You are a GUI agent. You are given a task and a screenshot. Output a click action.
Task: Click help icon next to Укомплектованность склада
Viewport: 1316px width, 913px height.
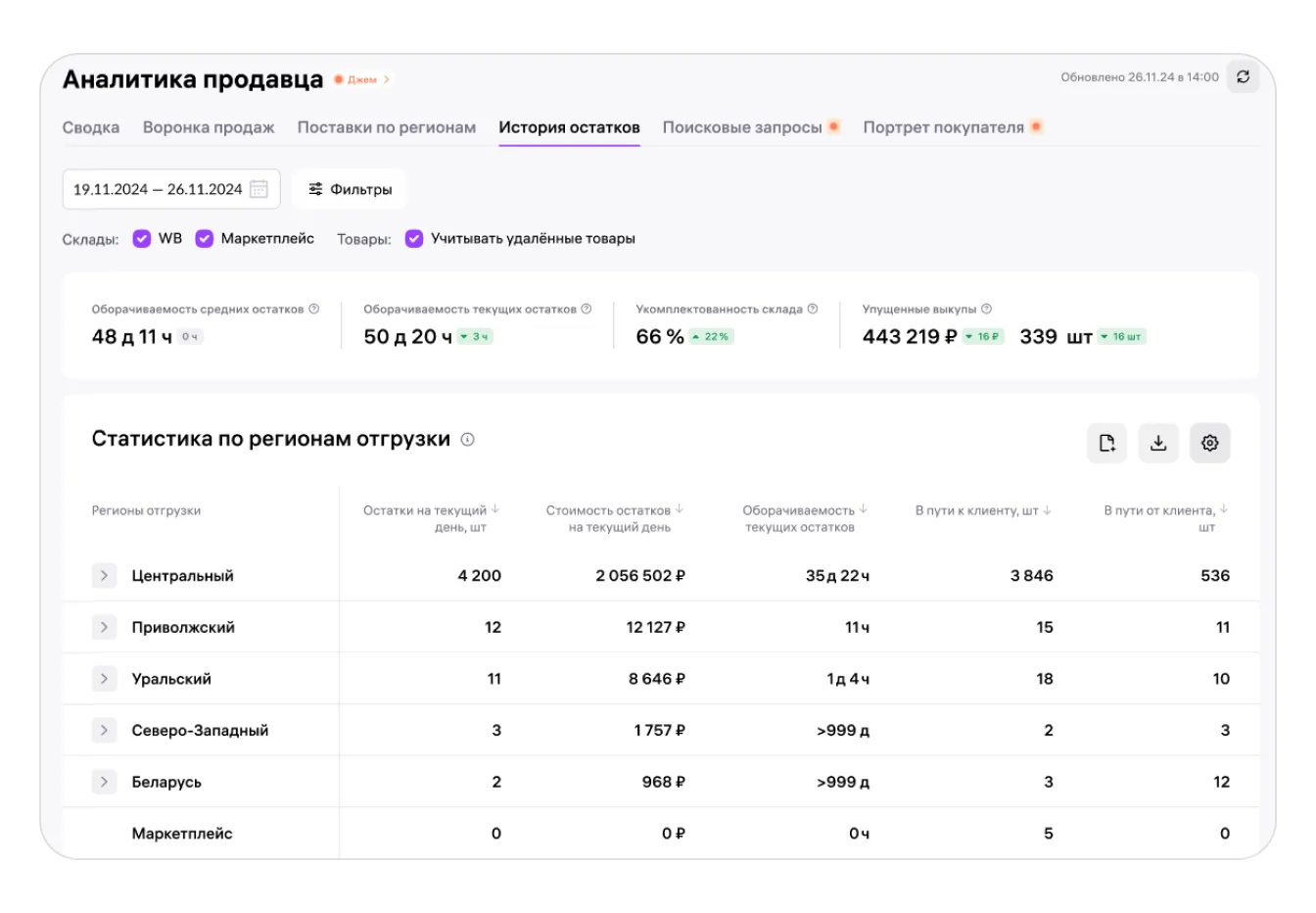coord(812,309)
